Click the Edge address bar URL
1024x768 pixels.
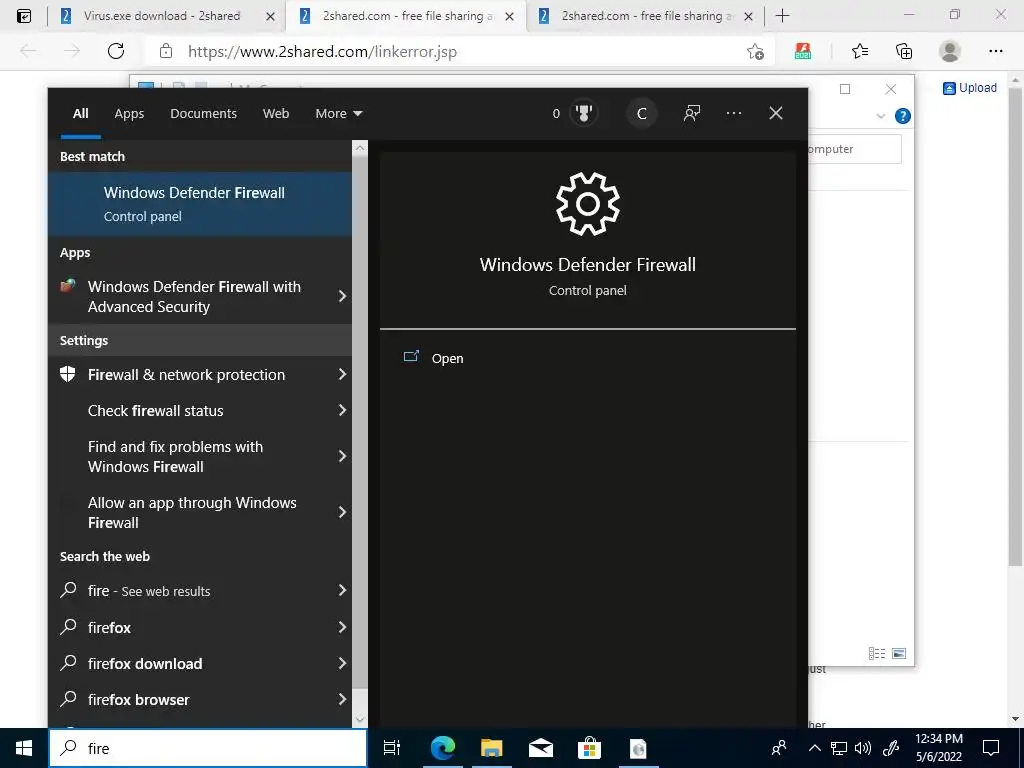click(322, 52)
